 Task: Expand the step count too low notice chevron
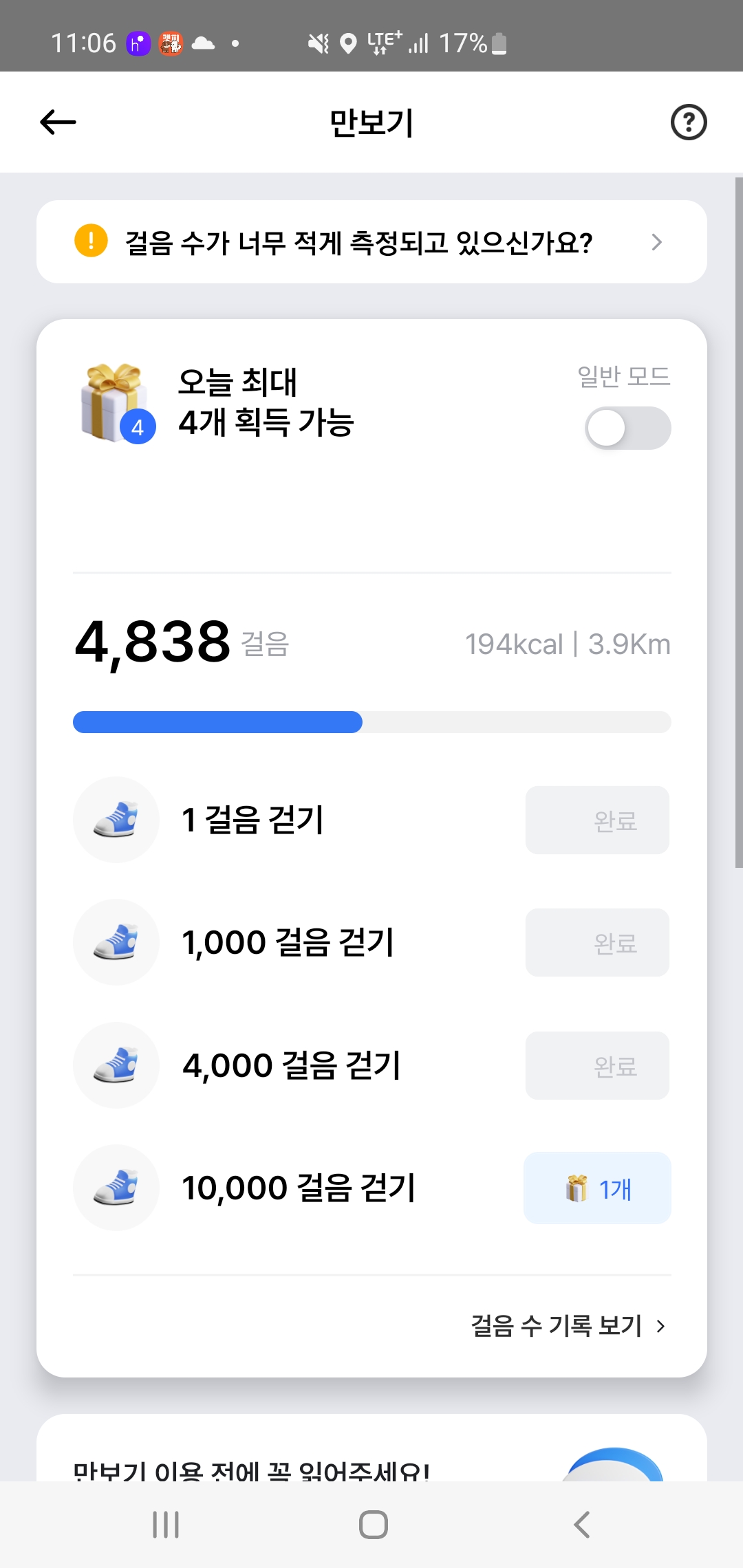[656, 242]
